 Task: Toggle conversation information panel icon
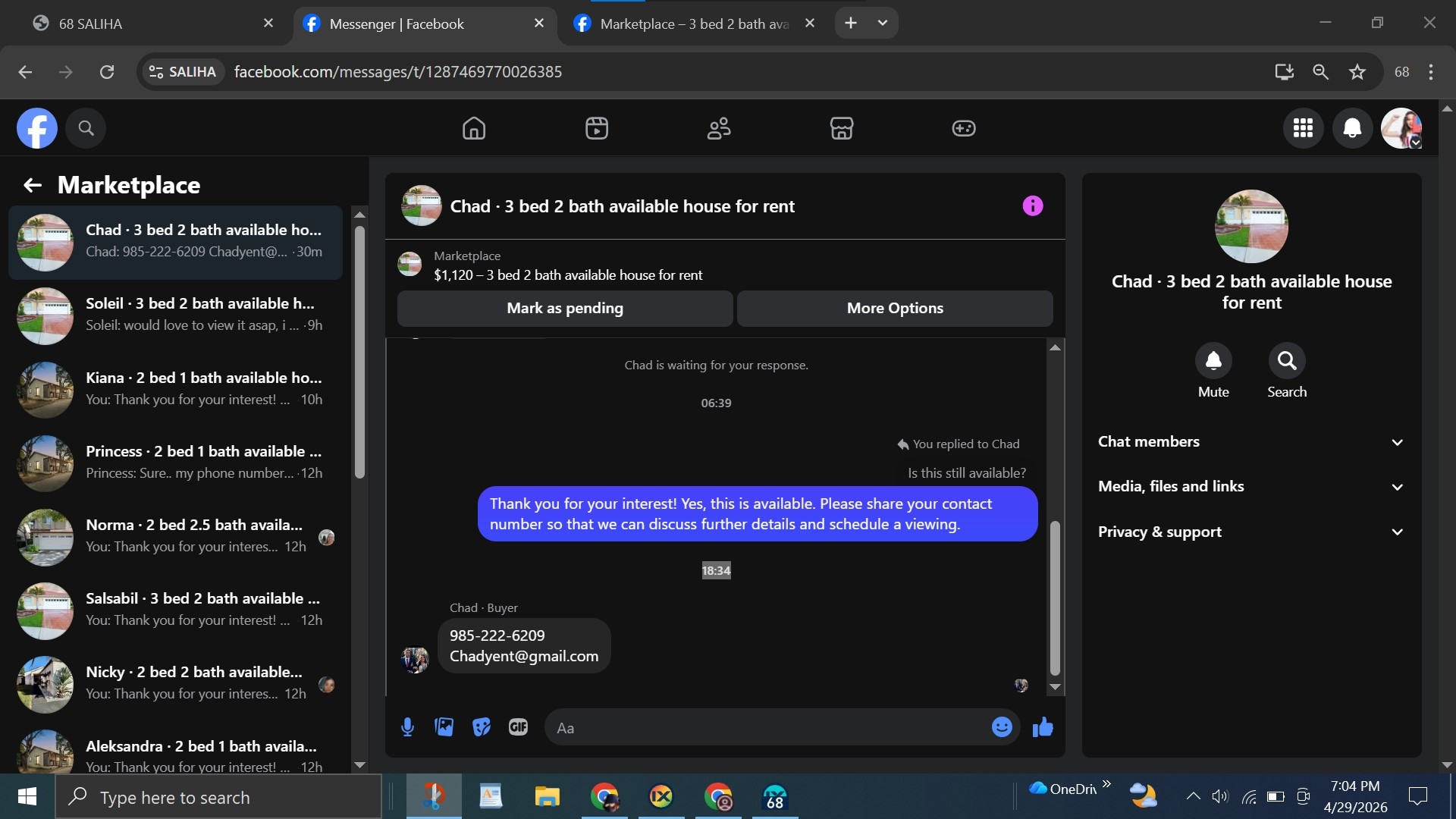(x=1032, y=206)
